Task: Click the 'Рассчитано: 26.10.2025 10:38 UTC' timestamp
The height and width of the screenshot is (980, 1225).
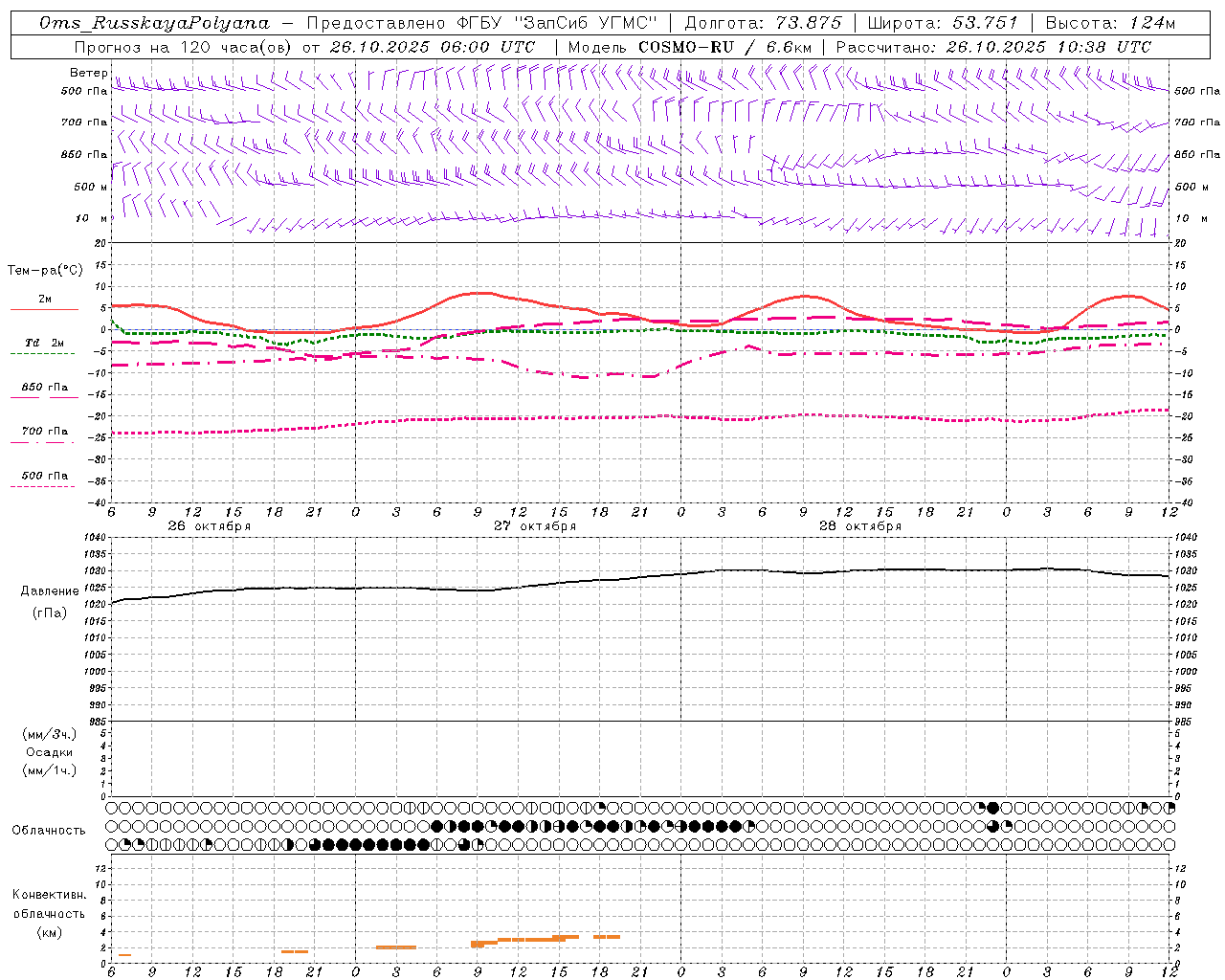Action: [993, 47]
